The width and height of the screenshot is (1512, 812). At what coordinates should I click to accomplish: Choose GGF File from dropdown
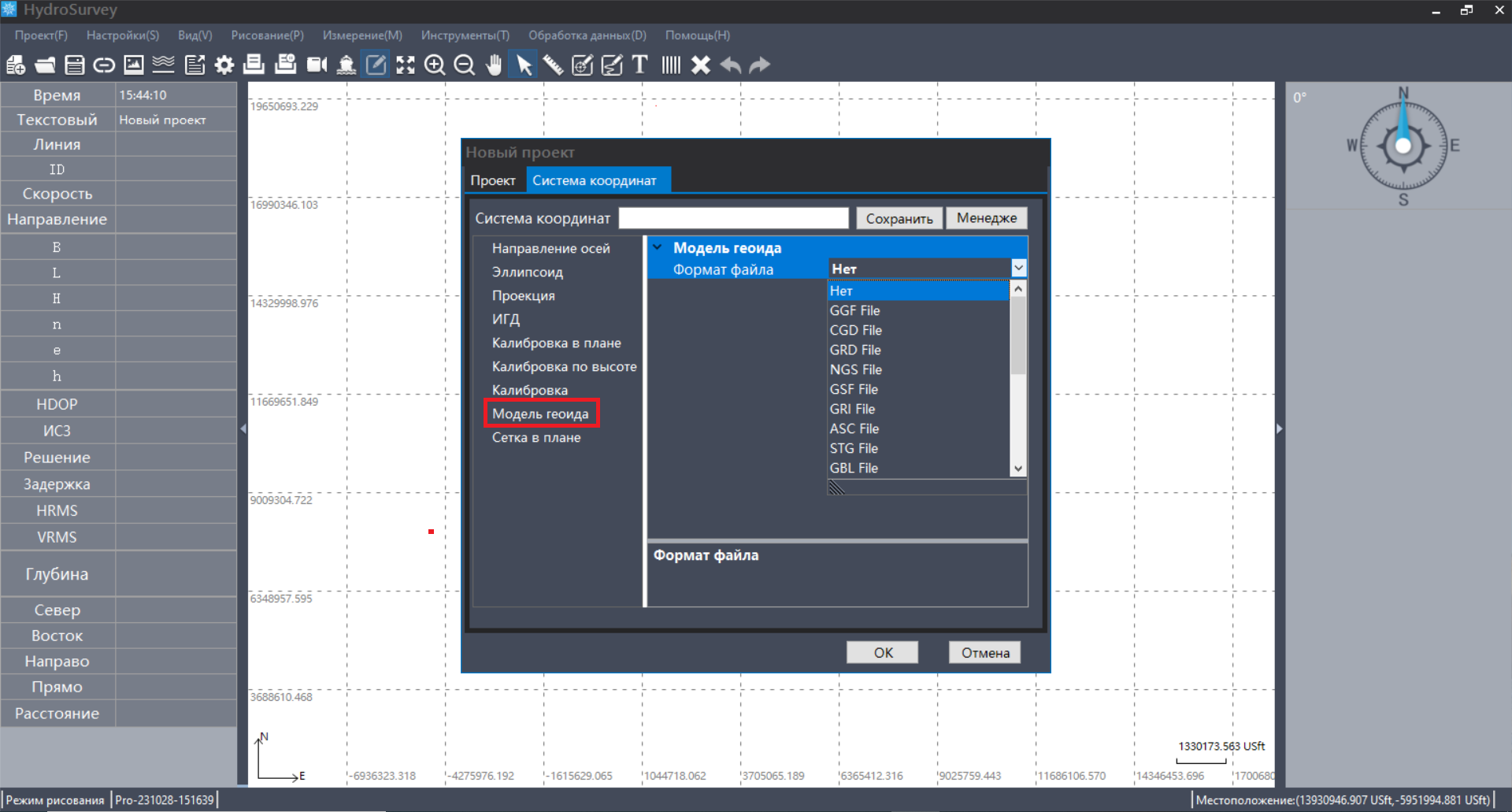click(x=918, y=310)
